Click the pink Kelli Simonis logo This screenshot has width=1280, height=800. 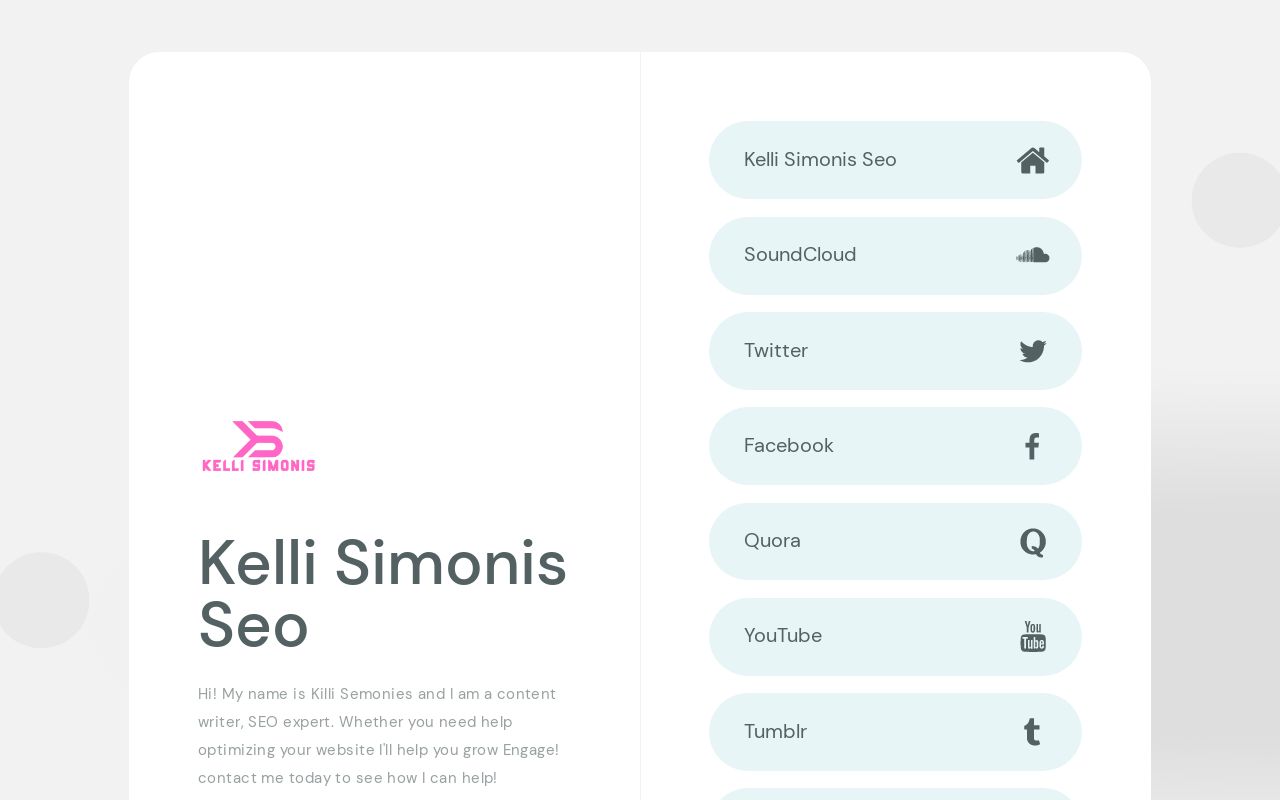pos(258,446)
